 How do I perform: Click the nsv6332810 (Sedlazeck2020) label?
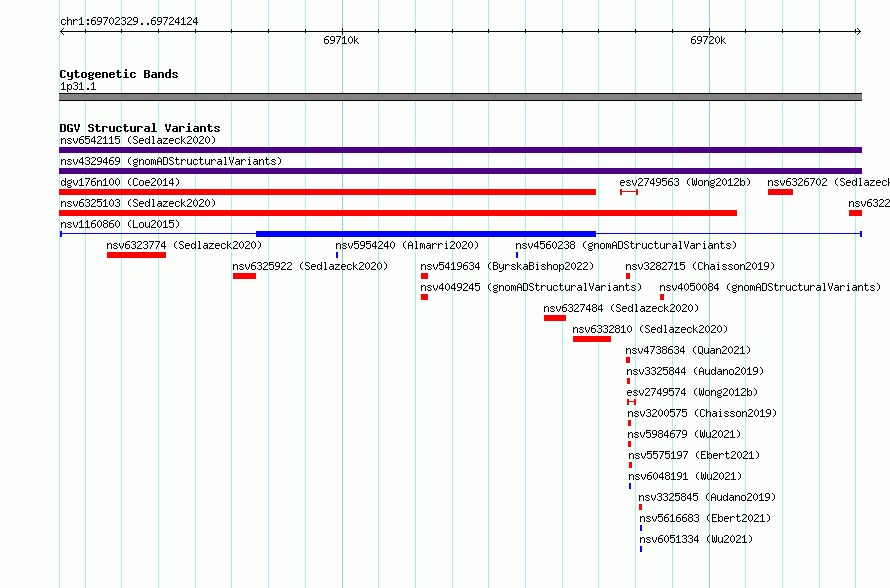[x=650, y=329]
